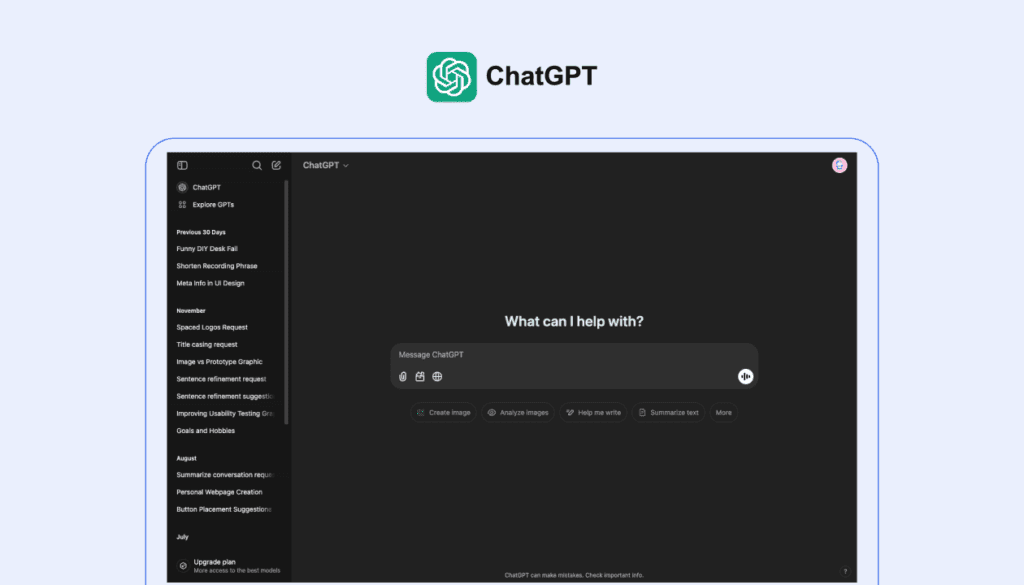Open the tools box icon in the message bar
Screen dimensions: 1024x585
click(x=420, y=377)
